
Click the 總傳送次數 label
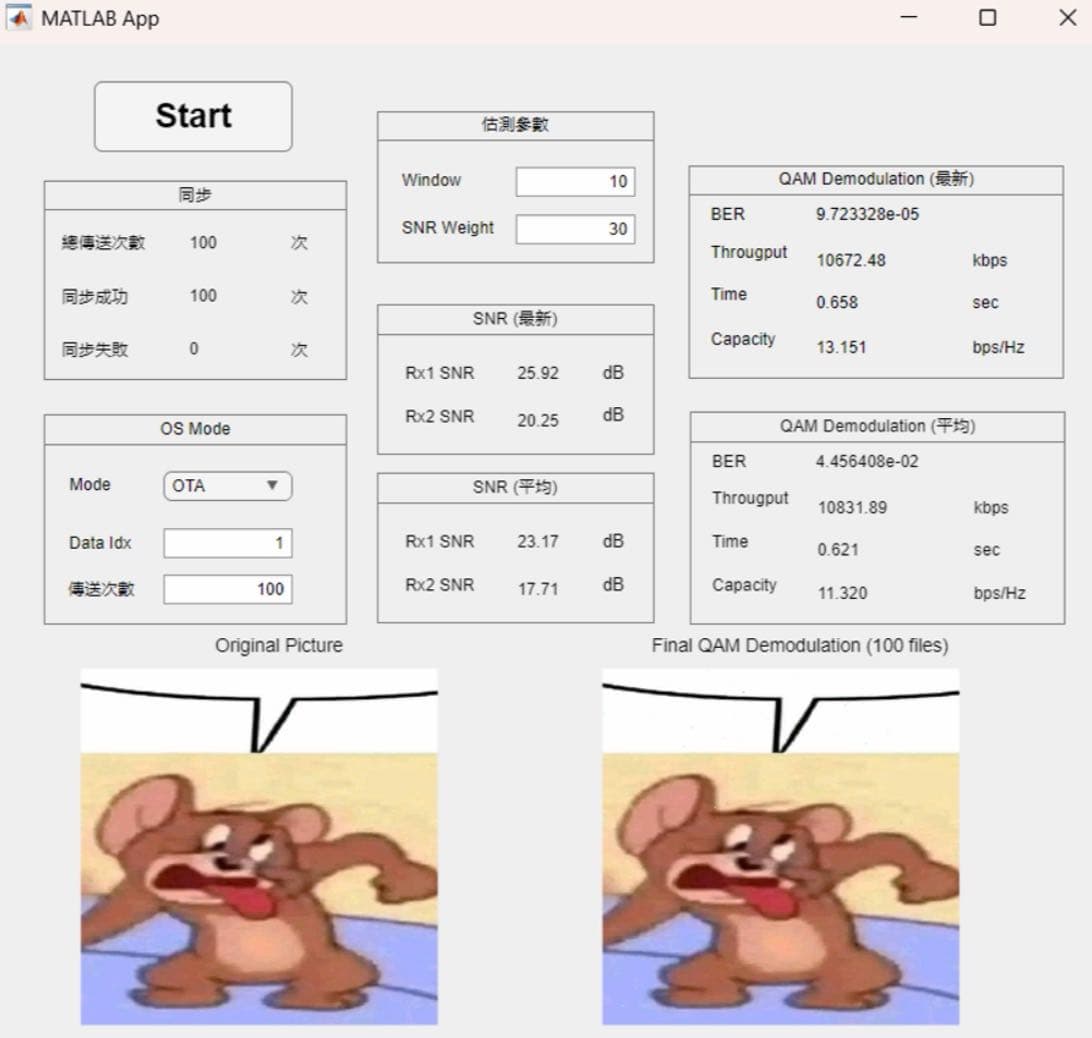coord(103,242)
